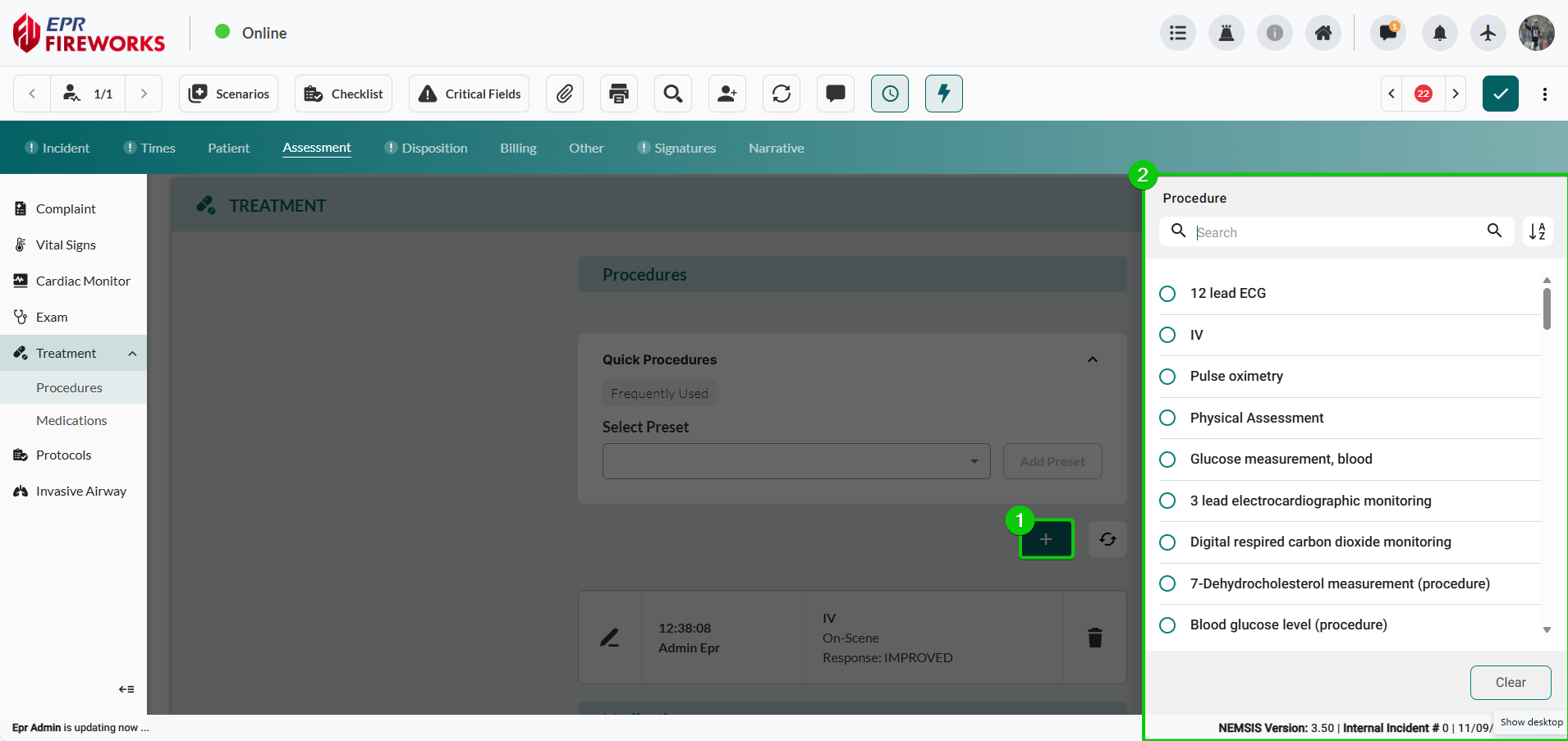The height and width of the screenshot is (741, 1568).
Task: Click the refresh sync arrows toolbar icon
Action: click(x=782, y=94)
